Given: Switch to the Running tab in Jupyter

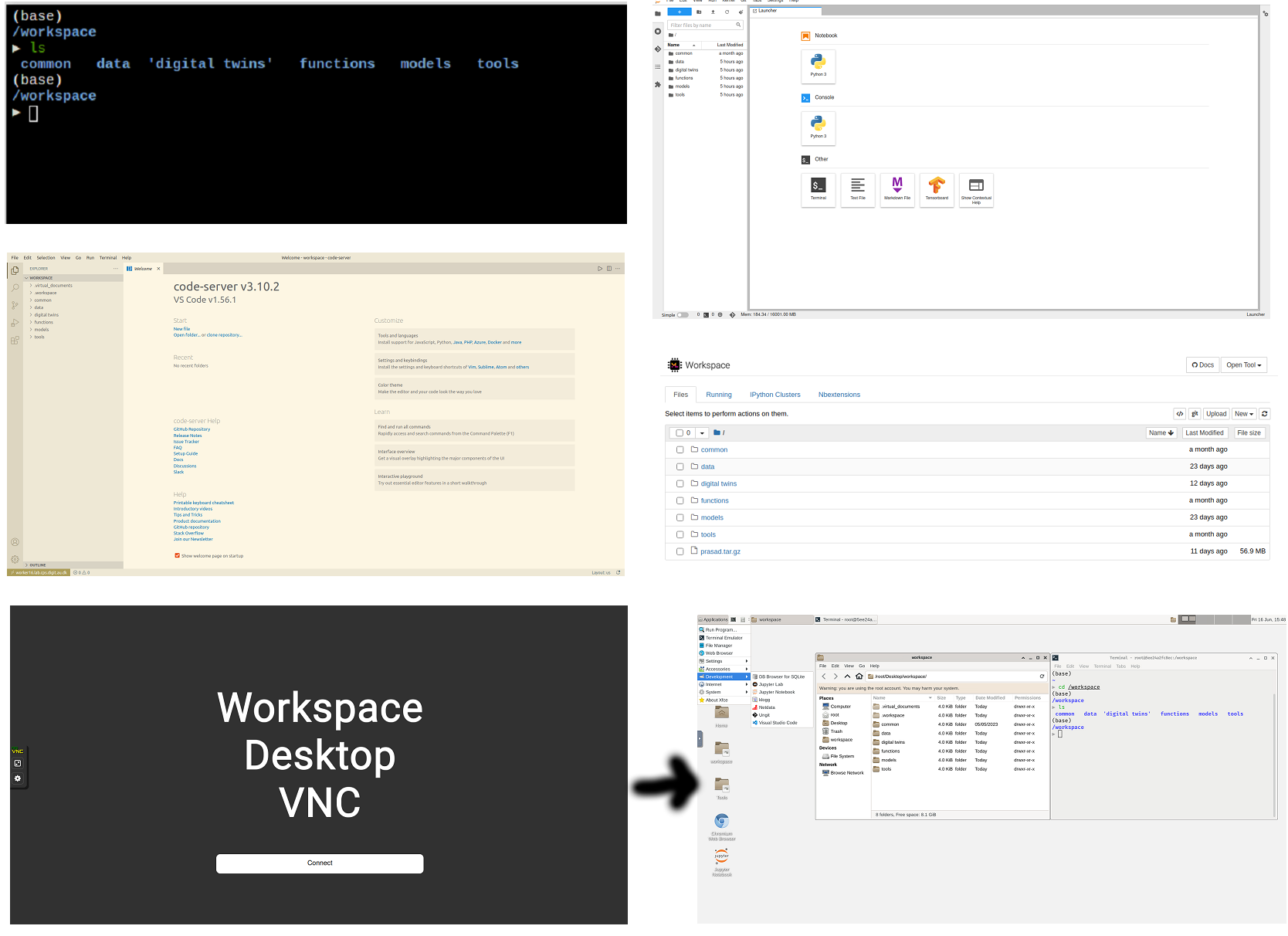Looking at the screenshot, I should pos(718,394).
